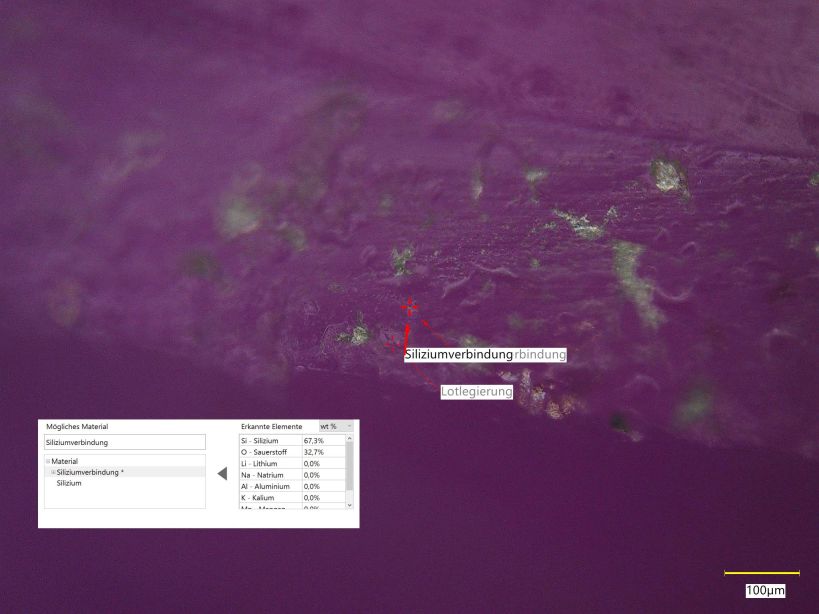Click the yellow 100µm scale bar
819x614 pixels.
761,573
